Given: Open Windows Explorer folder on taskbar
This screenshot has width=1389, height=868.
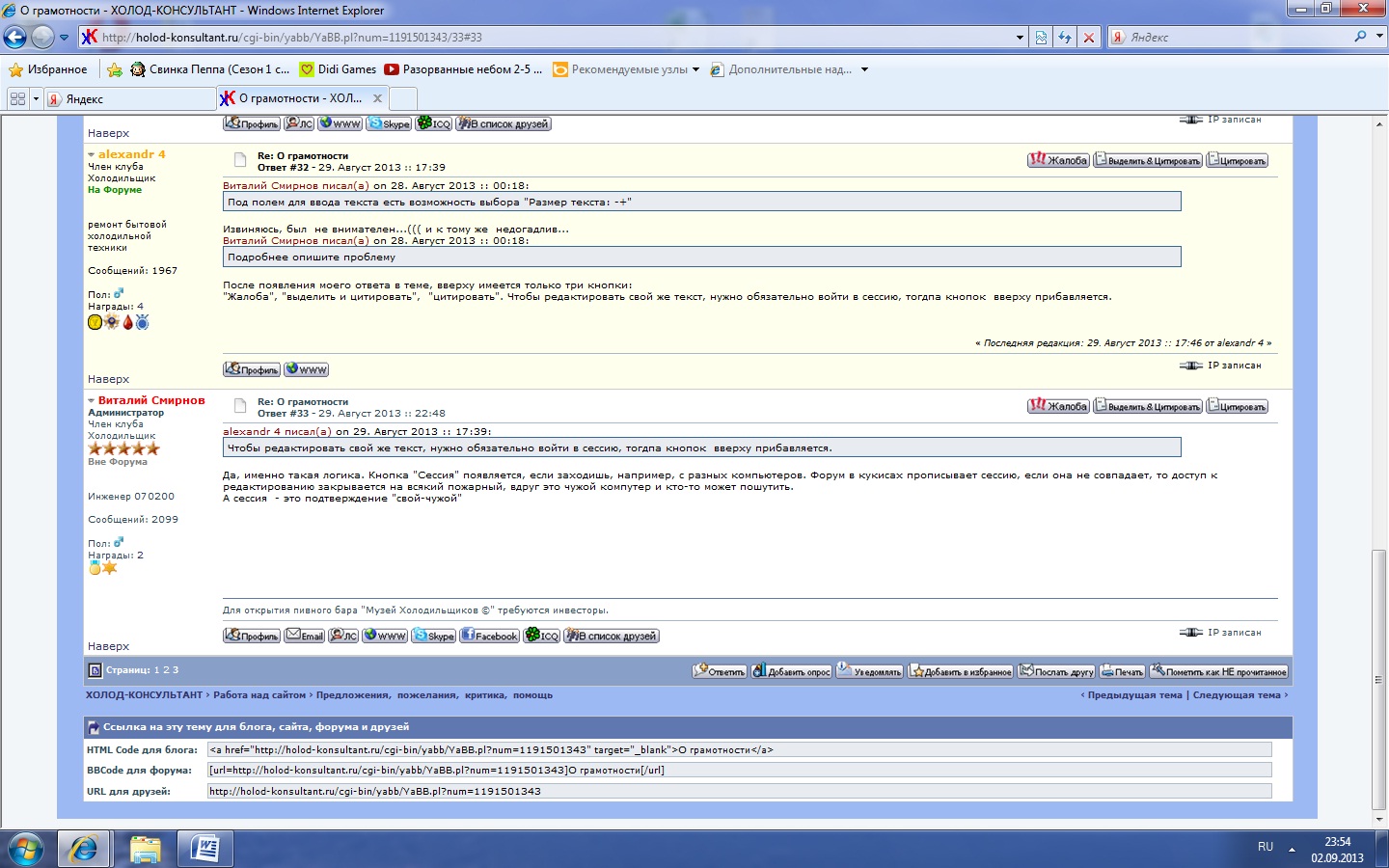Looking at the screenshot, I should click(145, 849).
